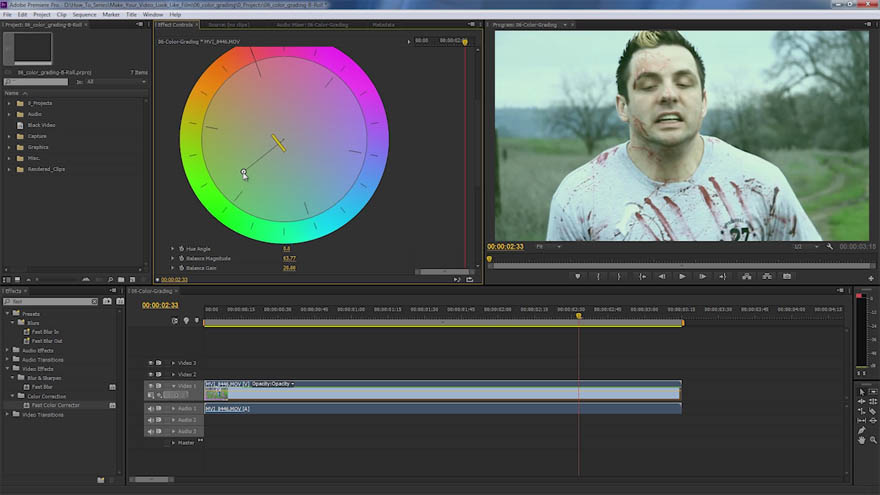Select the Rate Stretch tool

861,411
